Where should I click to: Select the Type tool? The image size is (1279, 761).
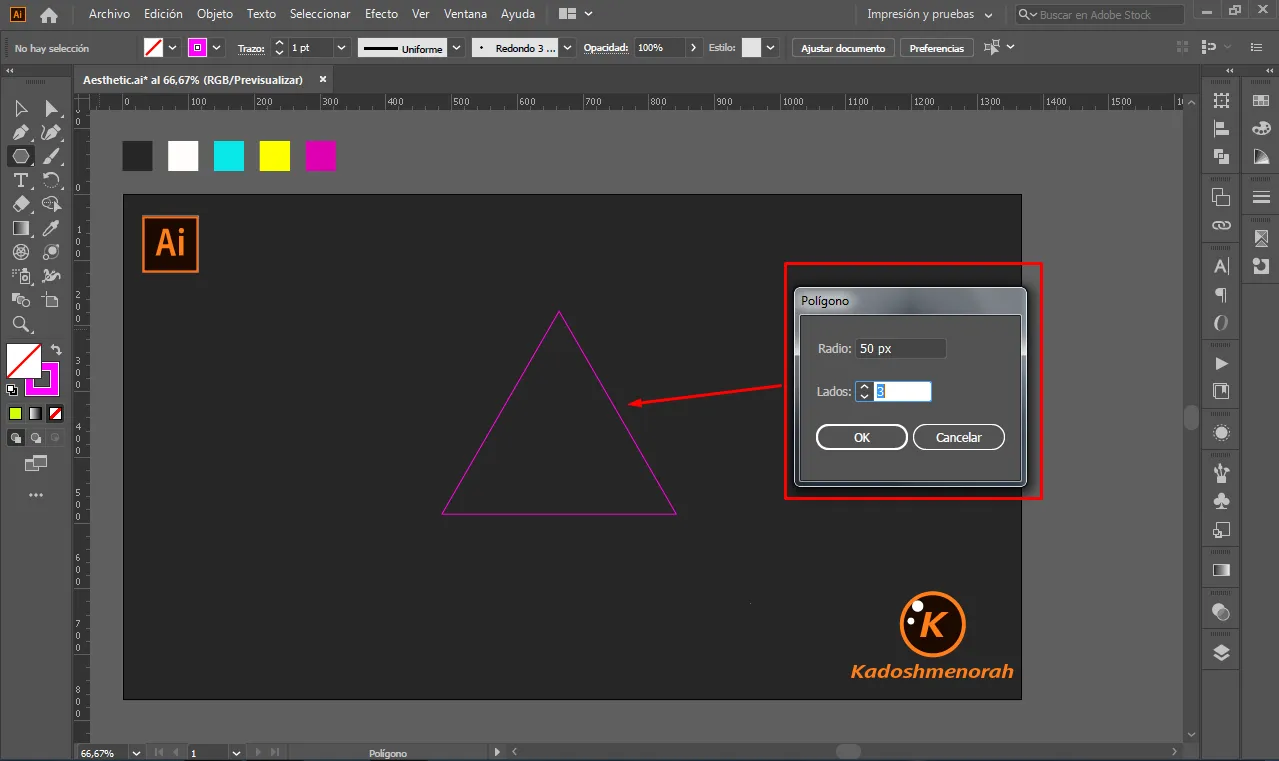20,180
